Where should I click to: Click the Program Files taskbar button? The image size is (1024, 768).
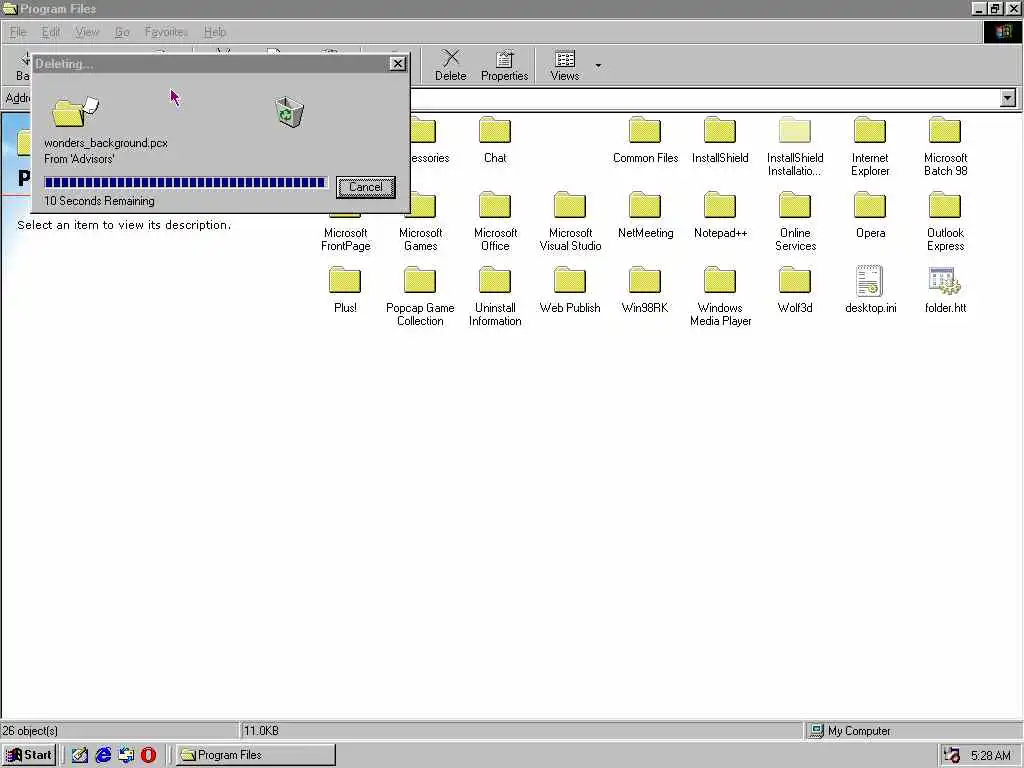(x=256, y=755)
